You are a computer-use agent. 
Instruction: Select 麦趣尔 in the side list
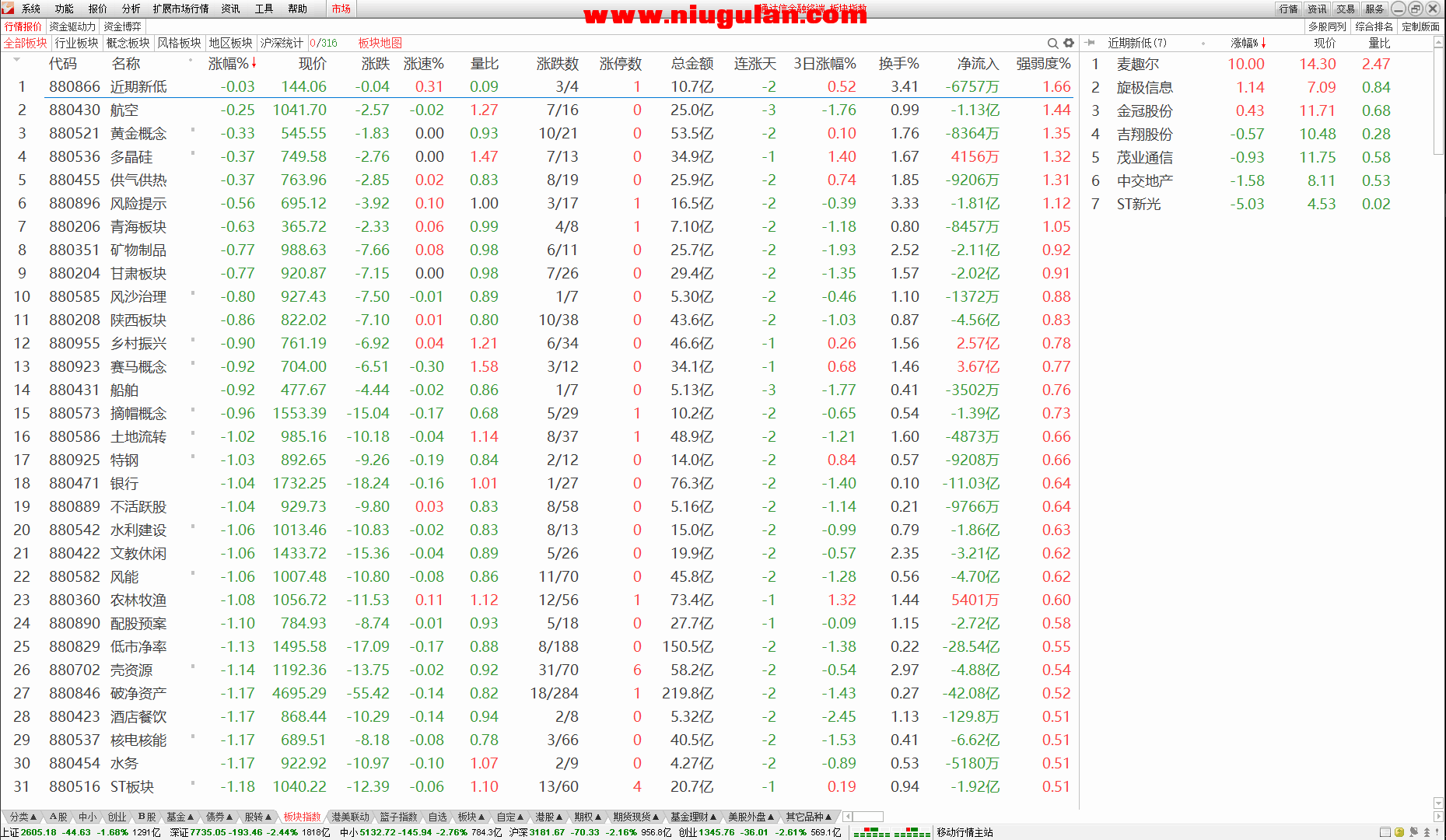pos(1138,64)
